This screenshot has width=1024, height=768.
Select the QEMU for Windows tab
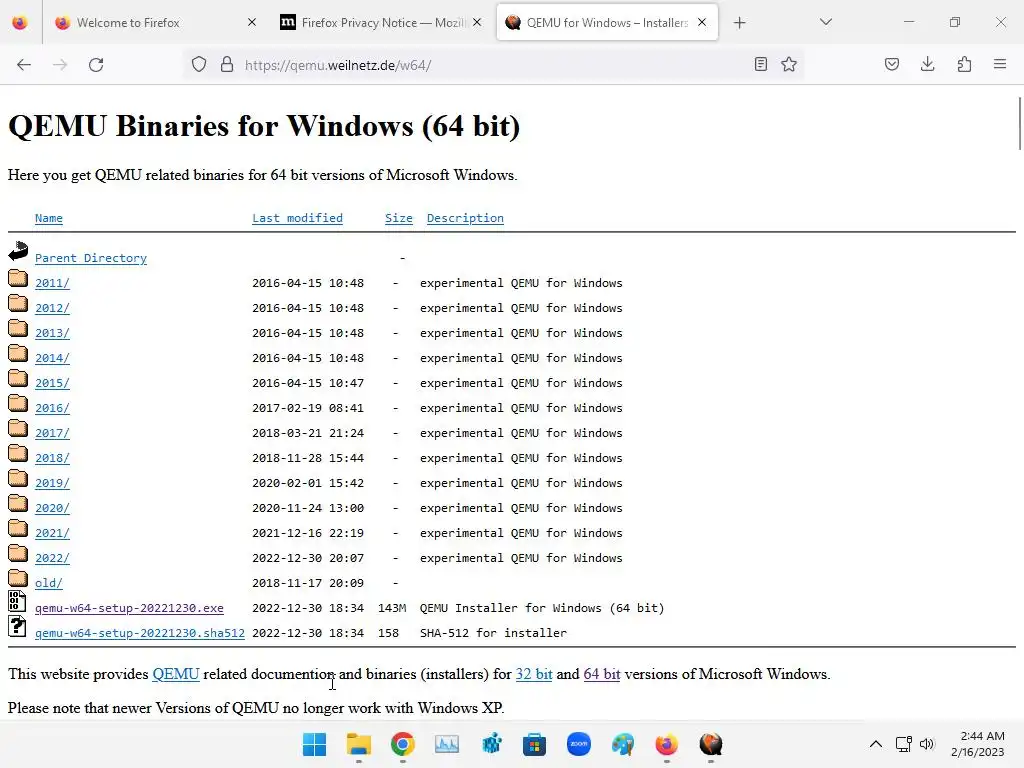point(607,22)
